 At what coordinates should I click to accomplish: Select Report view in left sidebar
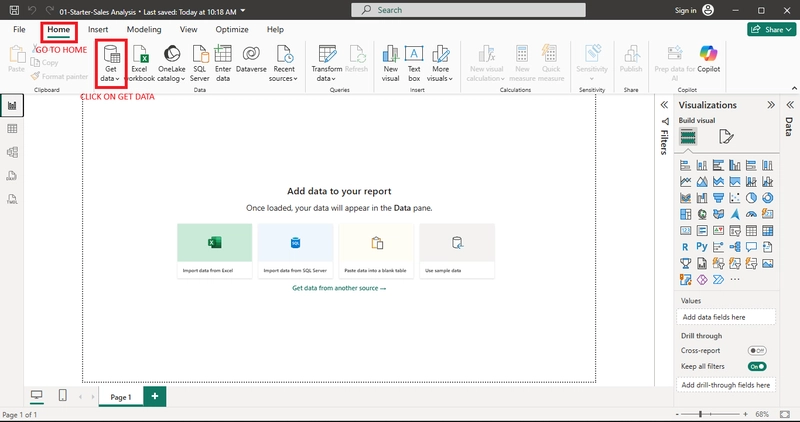pos(12,106)
